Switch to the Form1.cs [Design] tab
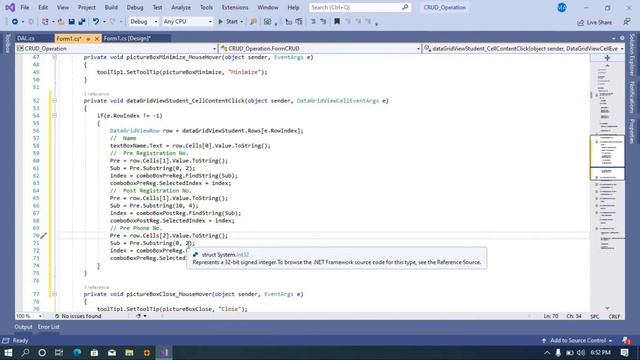The width and height of the screenshot is (640, 360). 127,38
